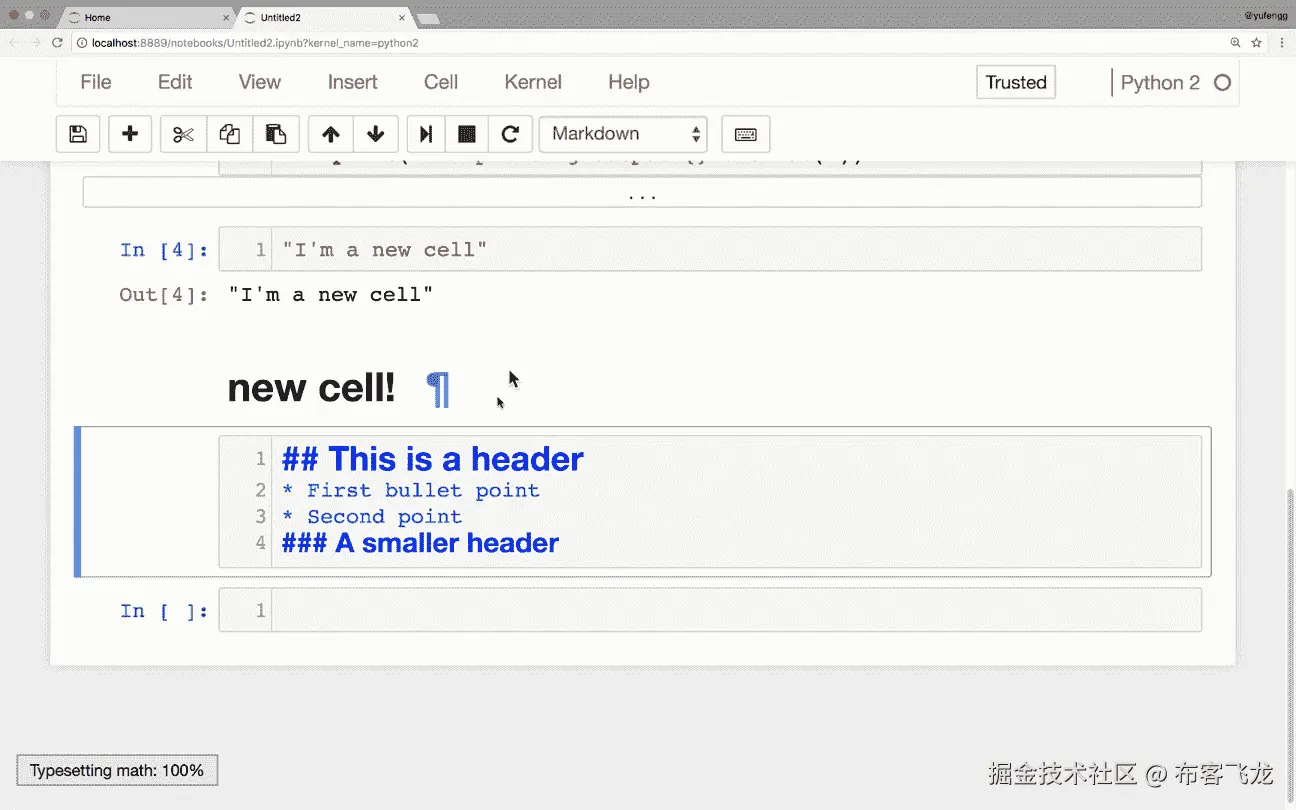Viewport: 1296px width, 810px height.
Task: Open the Edit menu
Action: point(175,82)
